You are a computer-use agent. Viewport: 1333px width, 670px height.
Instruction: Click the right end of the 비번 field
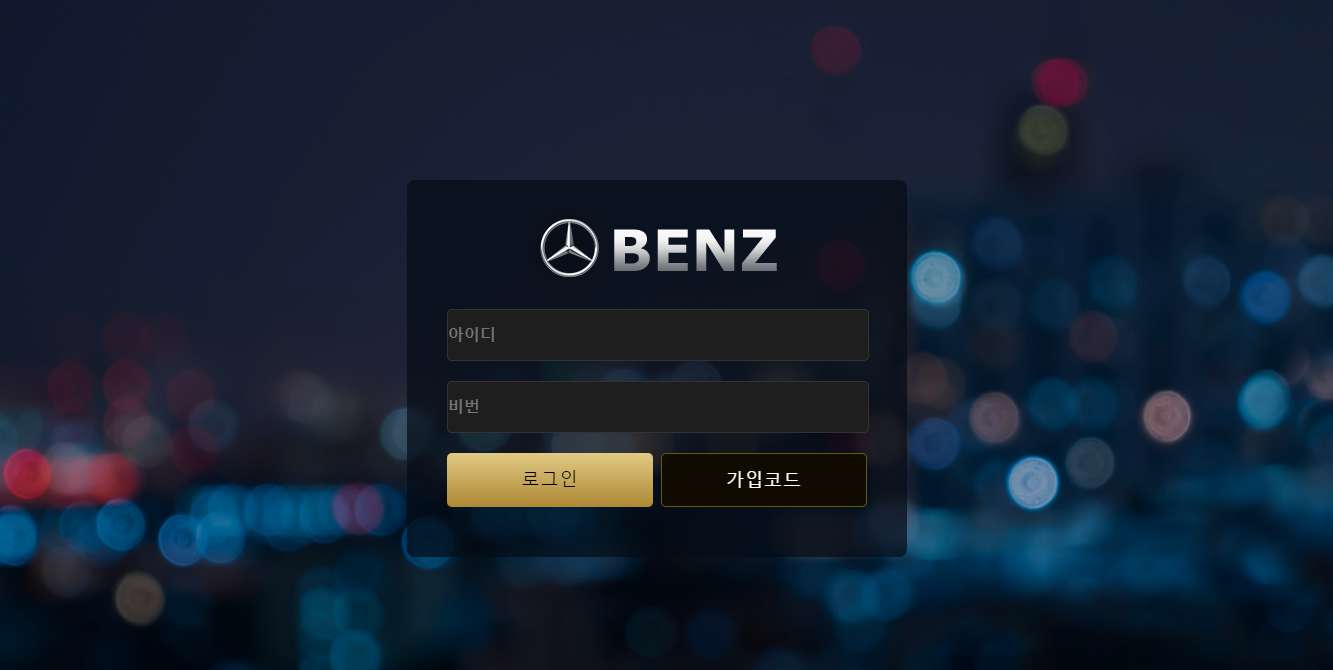click(850, 407)
